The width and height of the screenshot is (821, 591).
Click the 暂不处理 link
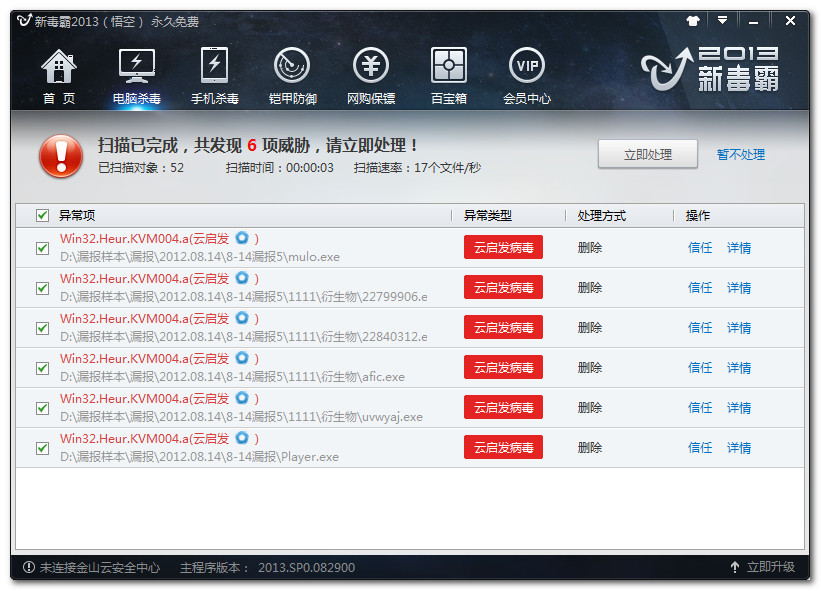[x=741, y=154]
